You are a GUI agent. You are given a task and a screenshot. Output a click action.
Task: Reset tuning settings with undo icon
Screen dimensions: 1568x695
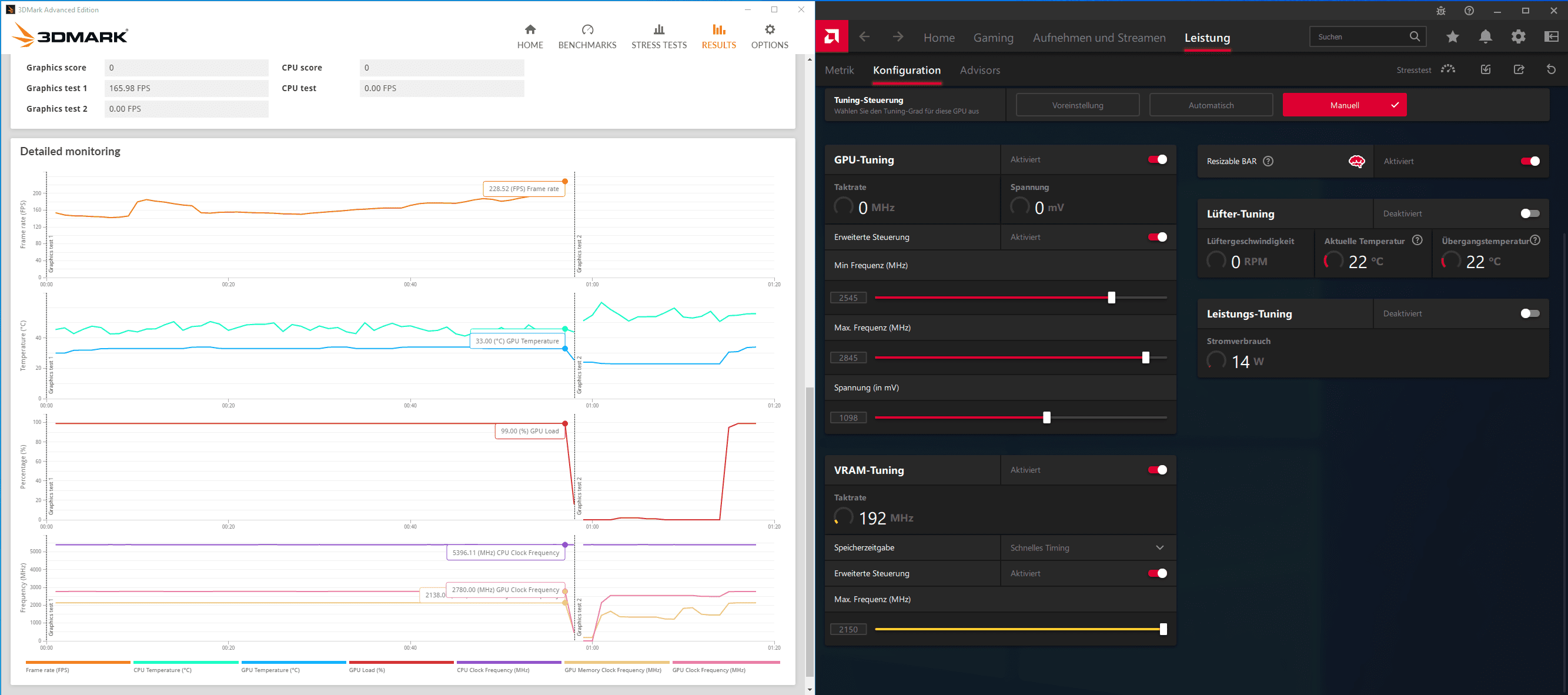[1551, 69]
